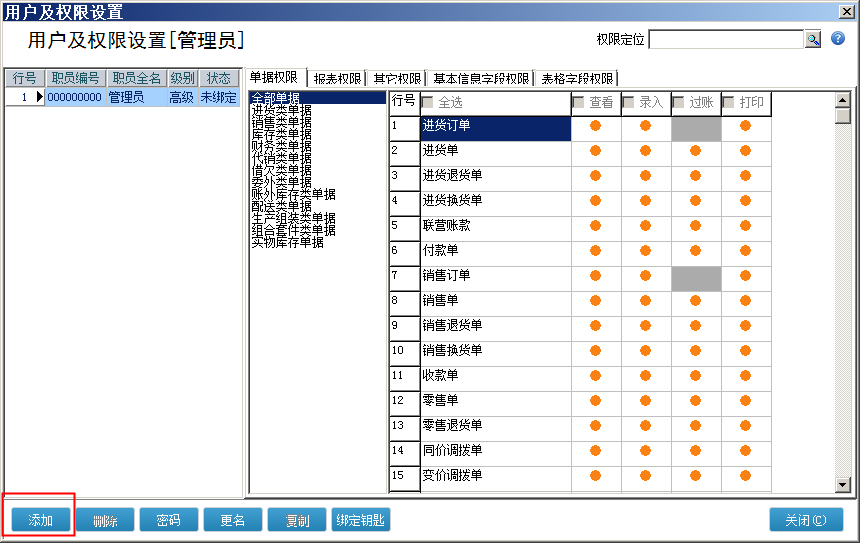Click the 权限定位 search input field
This screenshot has height=543, width=860.
pos(726,39)
